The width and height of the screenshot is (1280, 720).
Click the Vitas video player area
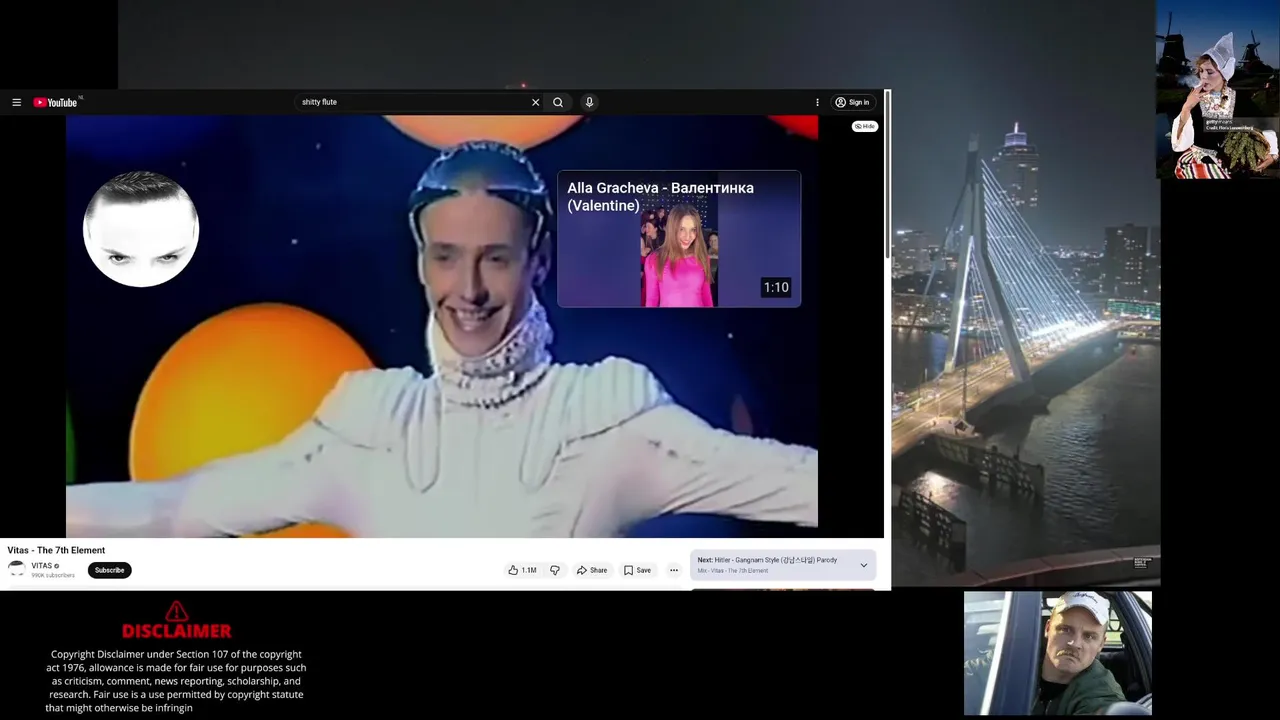click(x=442, y=326)
